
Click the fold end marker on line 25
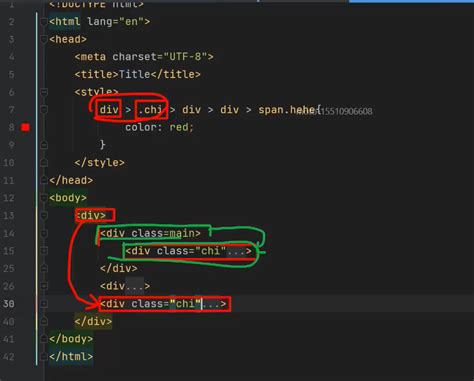(x=44, y=268)
